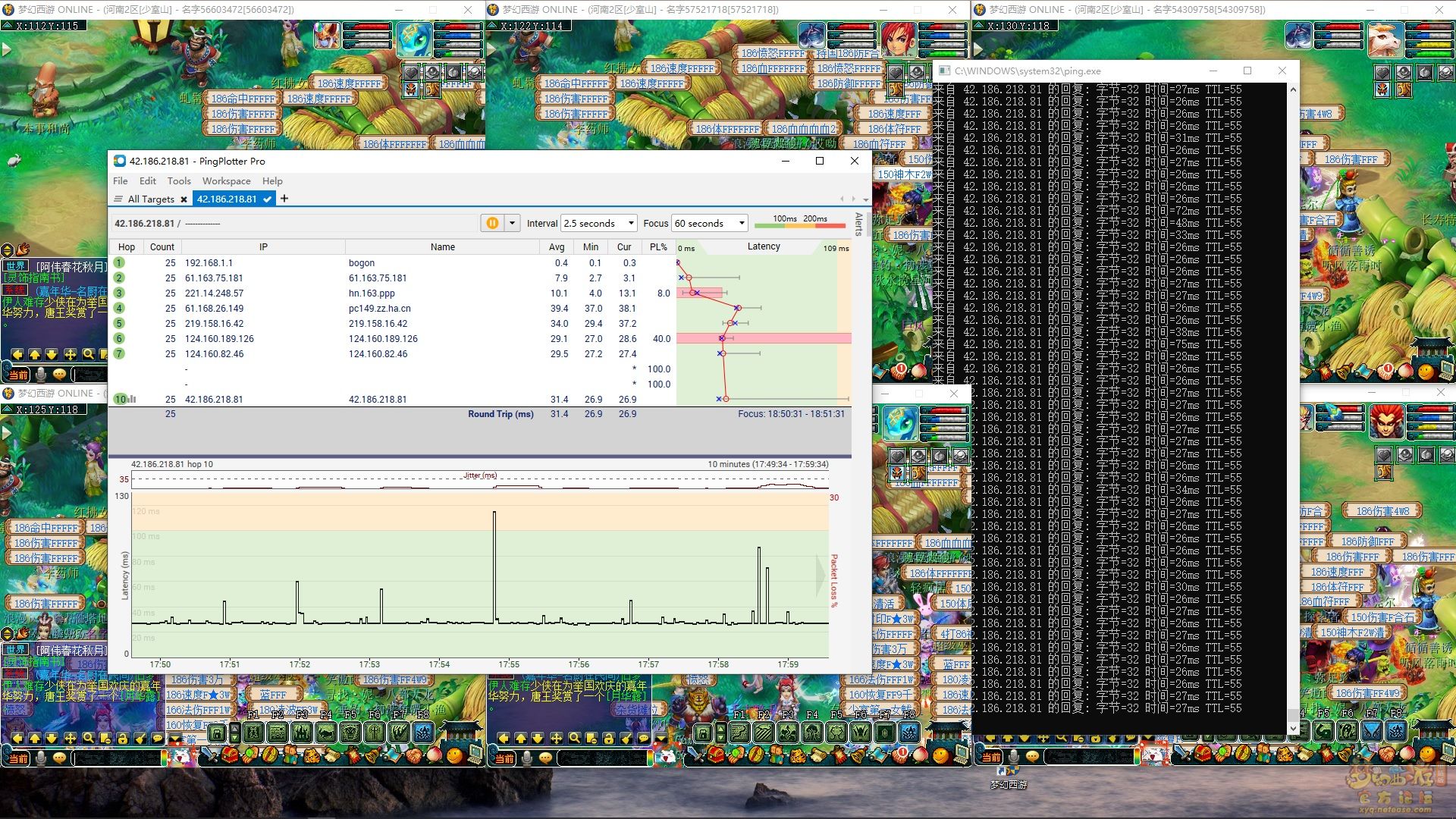Click the red-haired character portrait in window 57521718
This screenshot has width=1456, height=819.
[x=899, y=39]
